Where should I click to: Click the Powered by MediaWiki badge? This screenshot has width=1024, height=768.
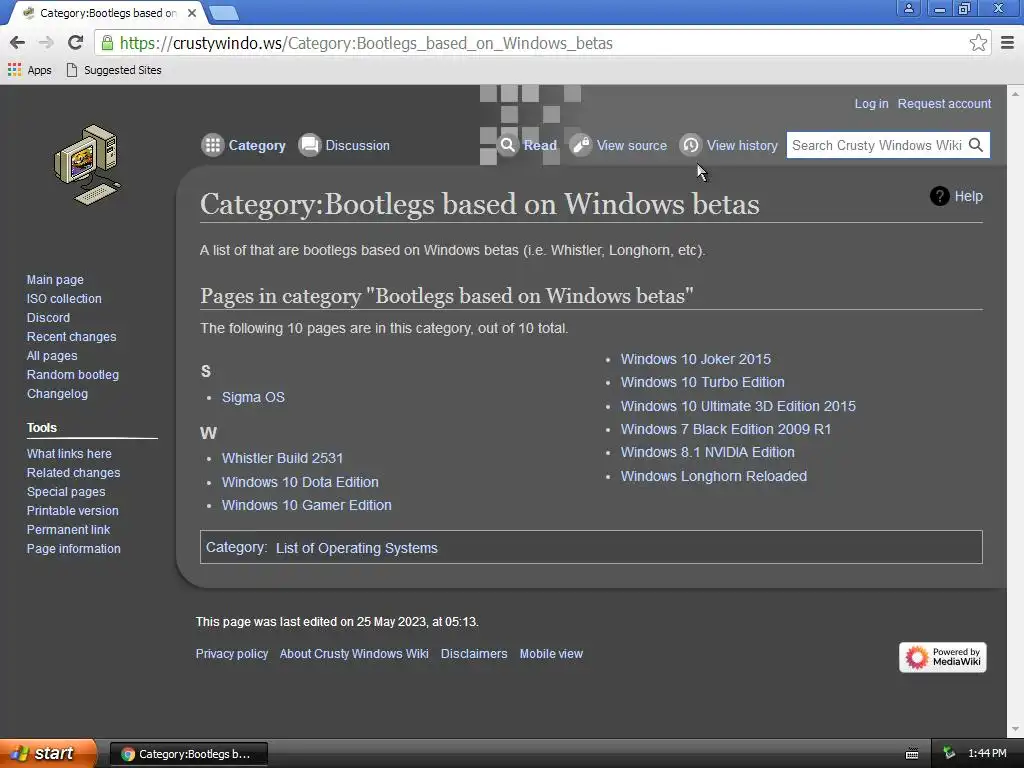(x=942, y=657)
